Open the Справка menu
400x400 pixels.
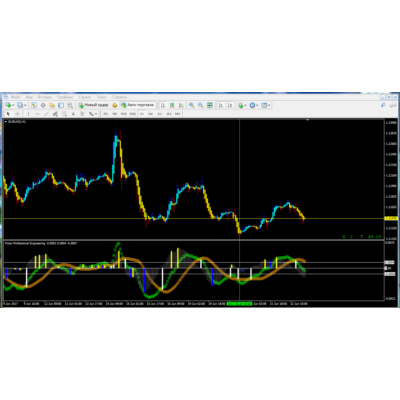pos(120,97)
